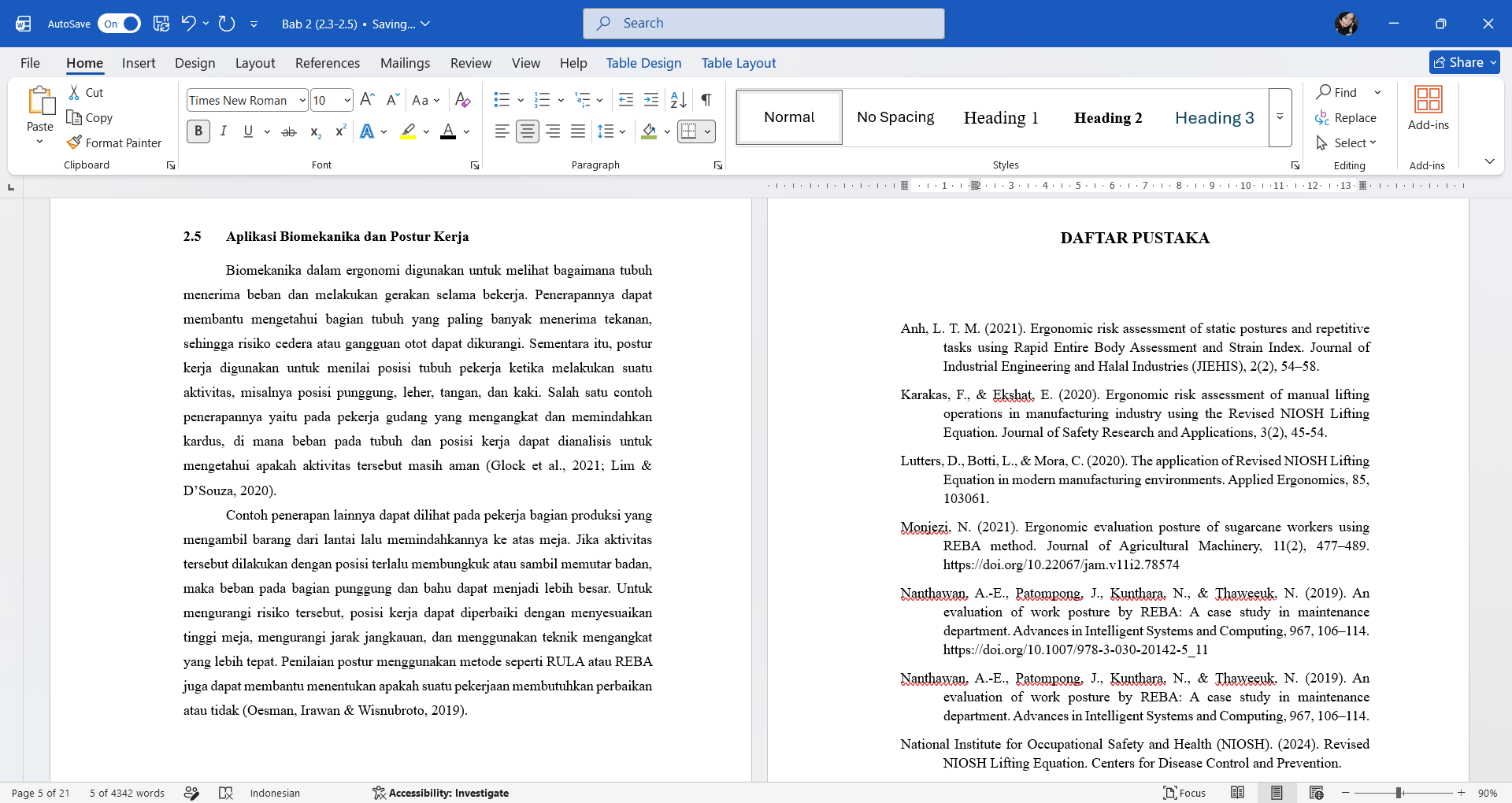Viewport: 1512px width, 803px height.
Task: Click Replace in Editing group
Action: click(1346, 117)
